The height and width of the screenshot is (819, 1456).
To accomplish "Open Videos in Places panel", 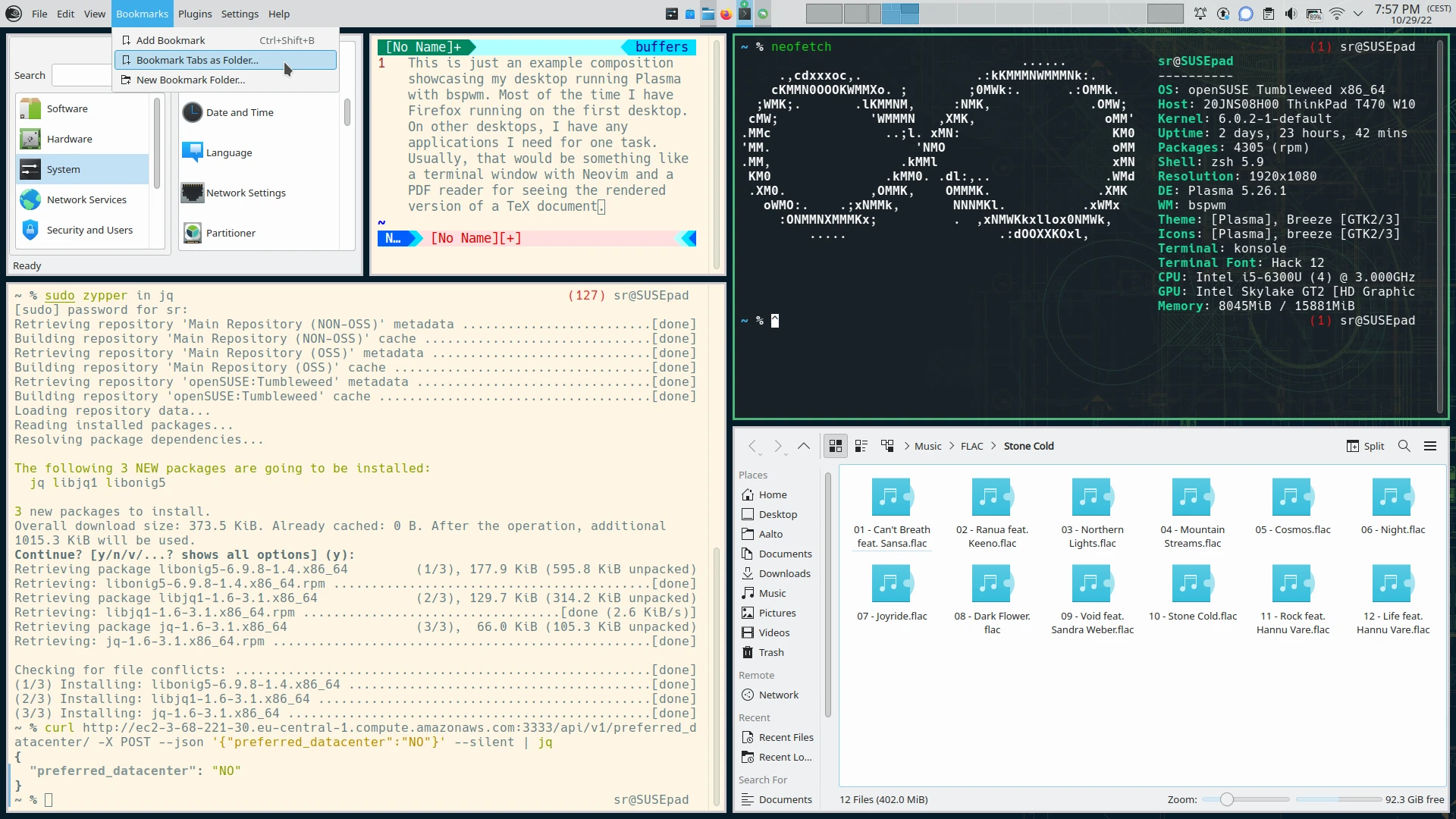I will click(x=778, y=632).
